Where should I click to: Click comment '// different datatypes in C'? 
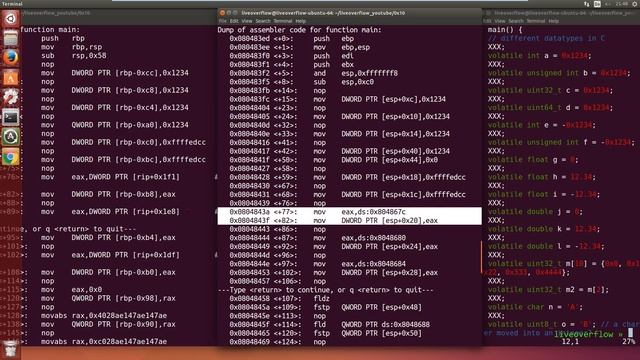[546, 38]
